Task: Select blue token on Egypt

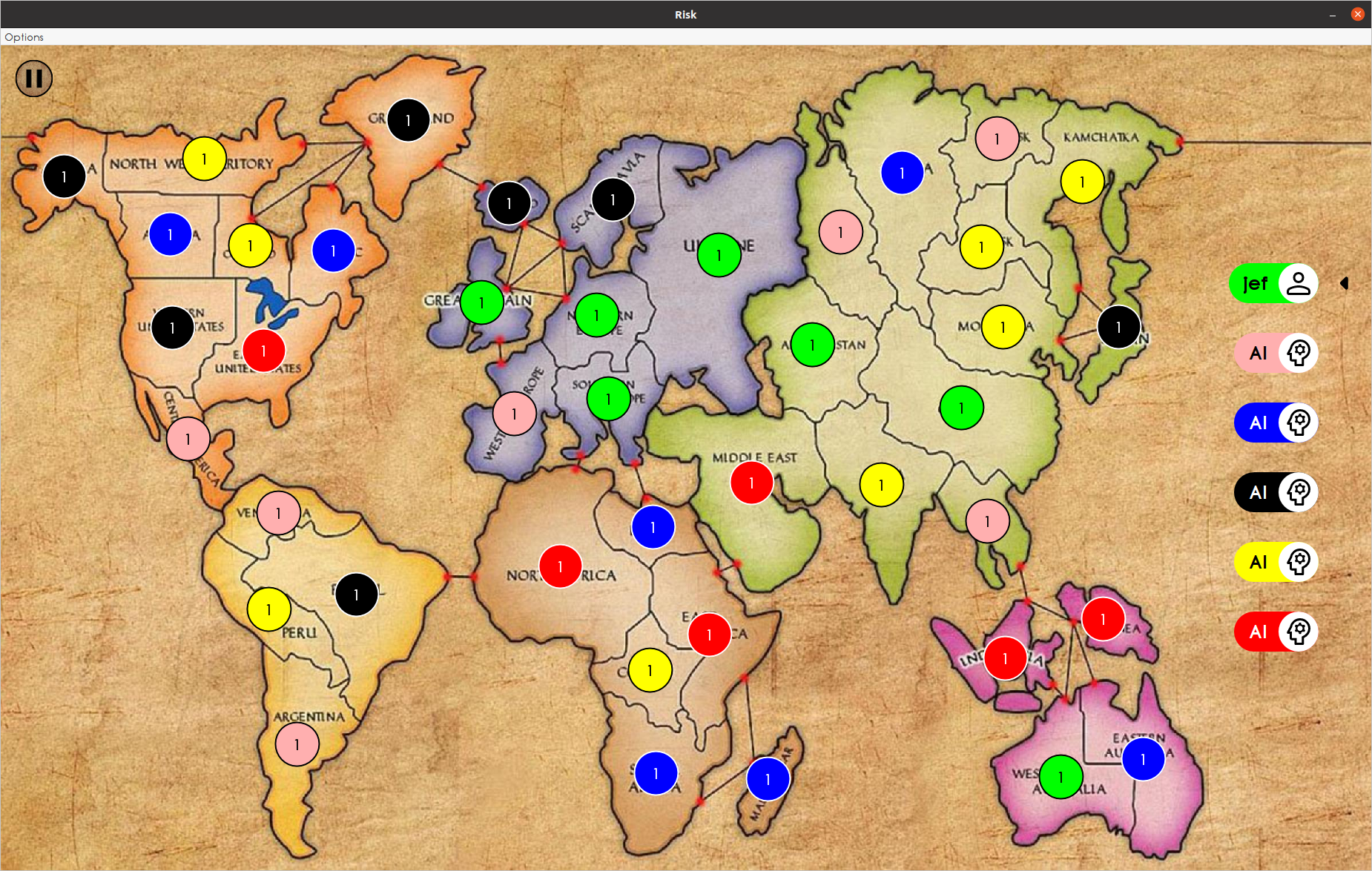Action: pos(653,527)
